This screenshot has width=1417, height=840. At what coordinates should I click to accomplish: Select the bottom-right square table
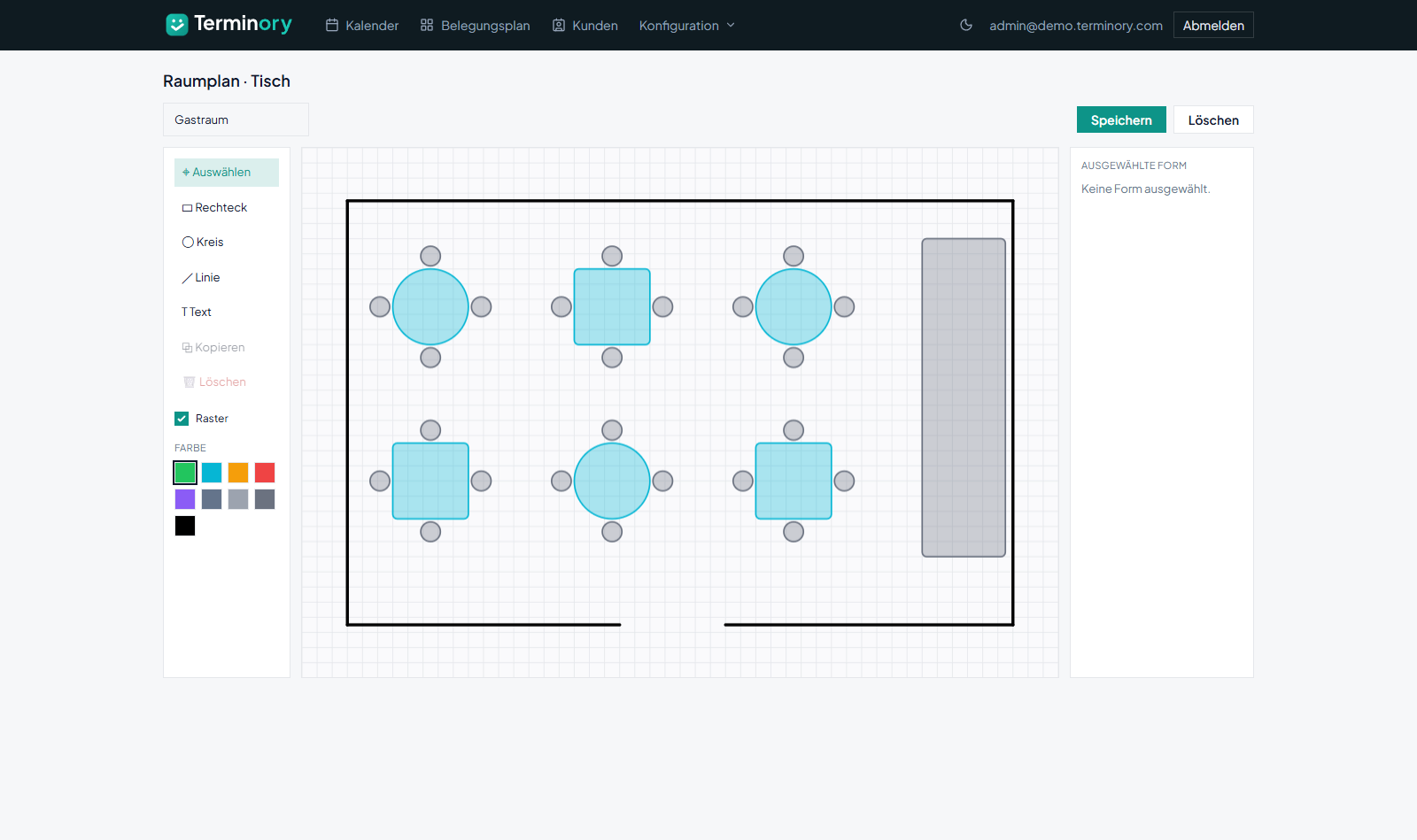click(794, 481)
